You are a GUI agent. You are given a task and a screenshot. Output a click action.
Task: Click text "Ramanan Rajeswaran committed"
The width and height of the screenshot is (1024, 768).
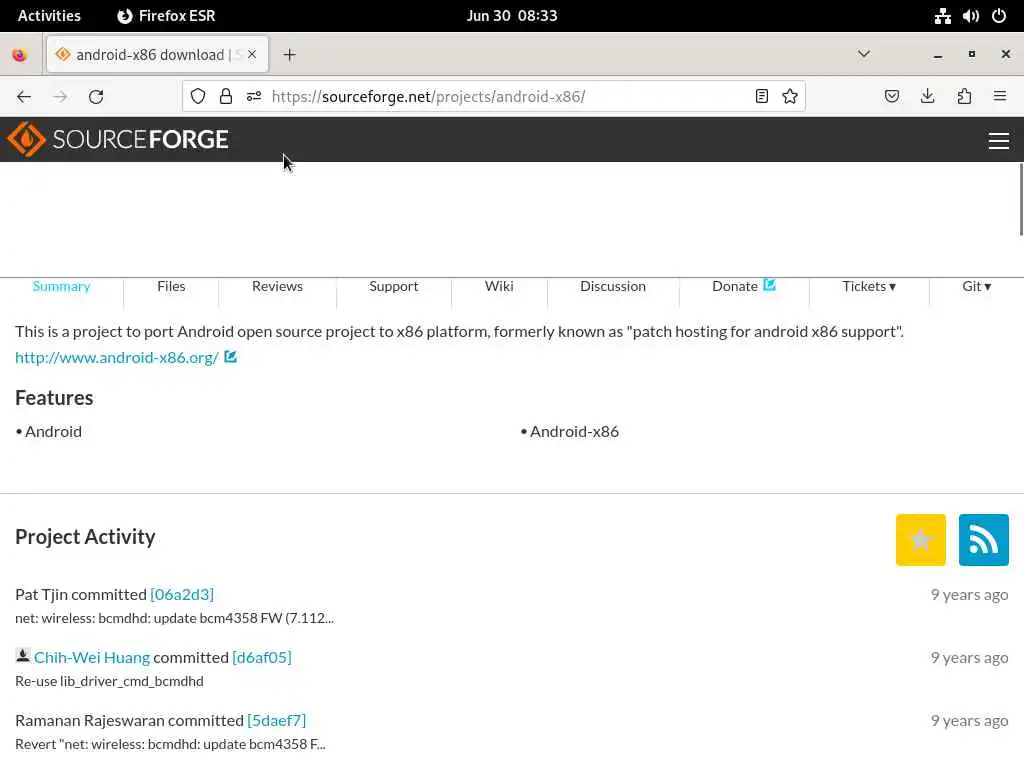129,720
